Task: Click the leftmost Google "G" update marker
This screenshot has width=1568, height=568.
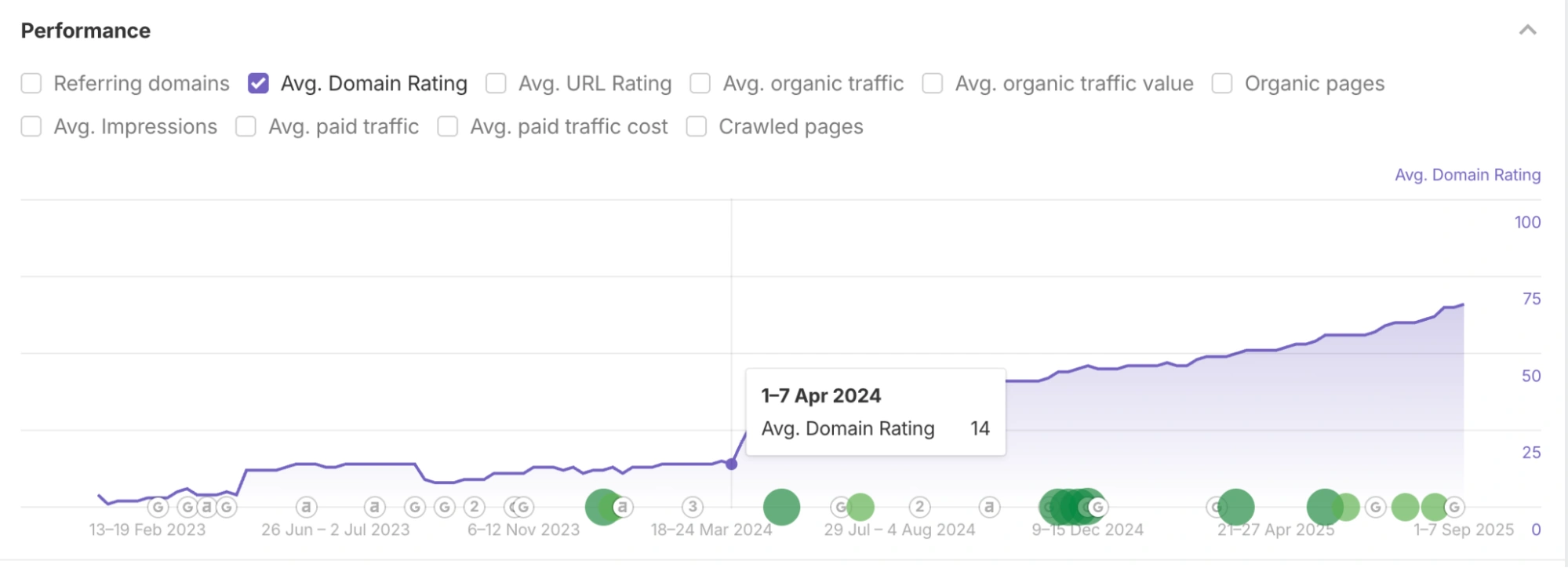Action: [158, 507]
